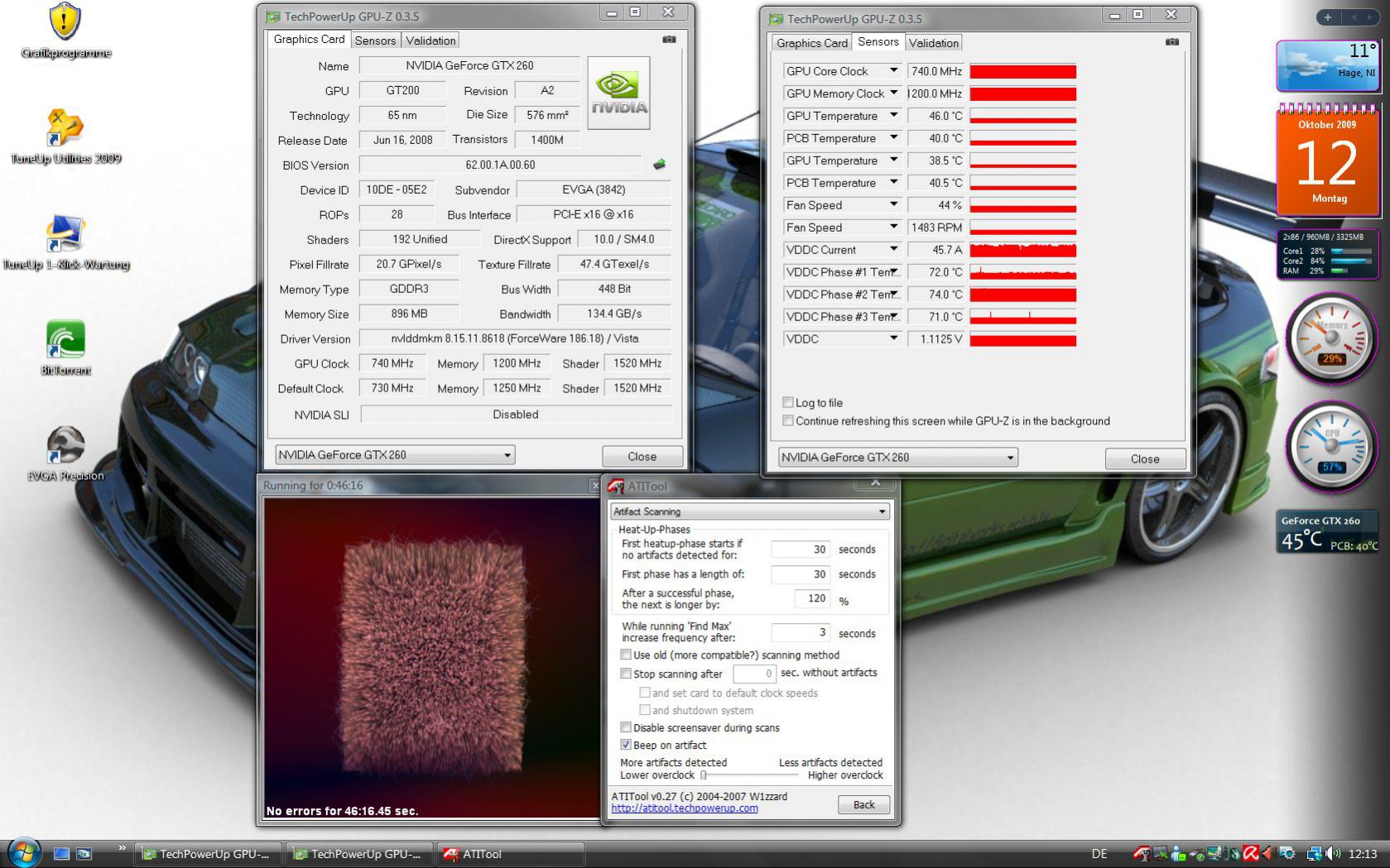Click the BIOS Version value 62.00.1A.00.60
This screenshot has width=1390, height=868.
500,165
